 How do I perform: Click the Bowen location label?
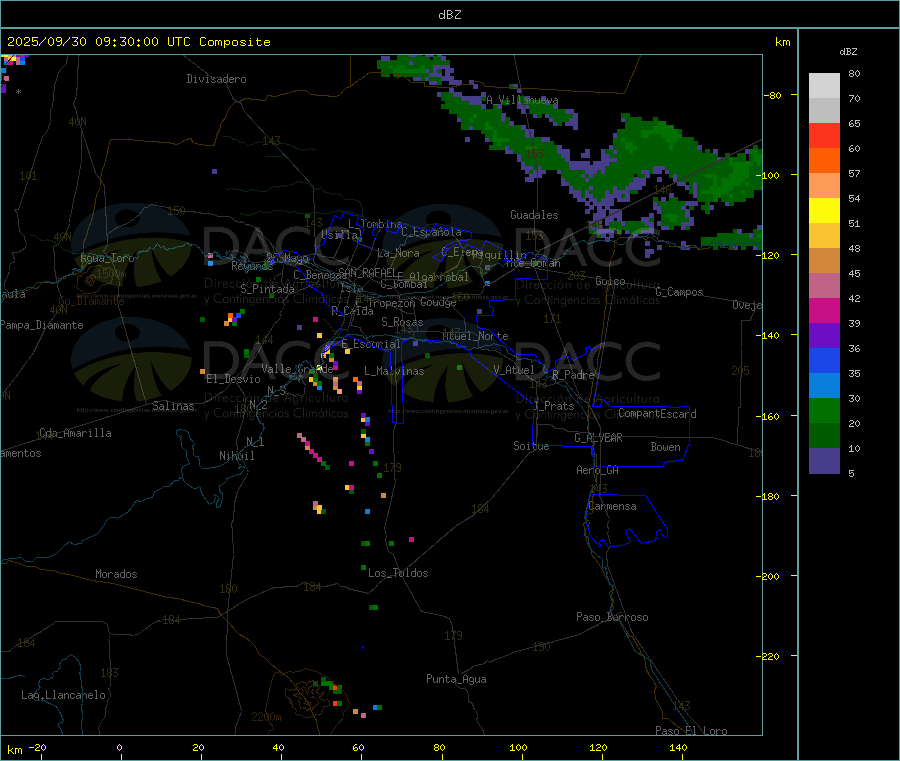[x=666, y=447]
